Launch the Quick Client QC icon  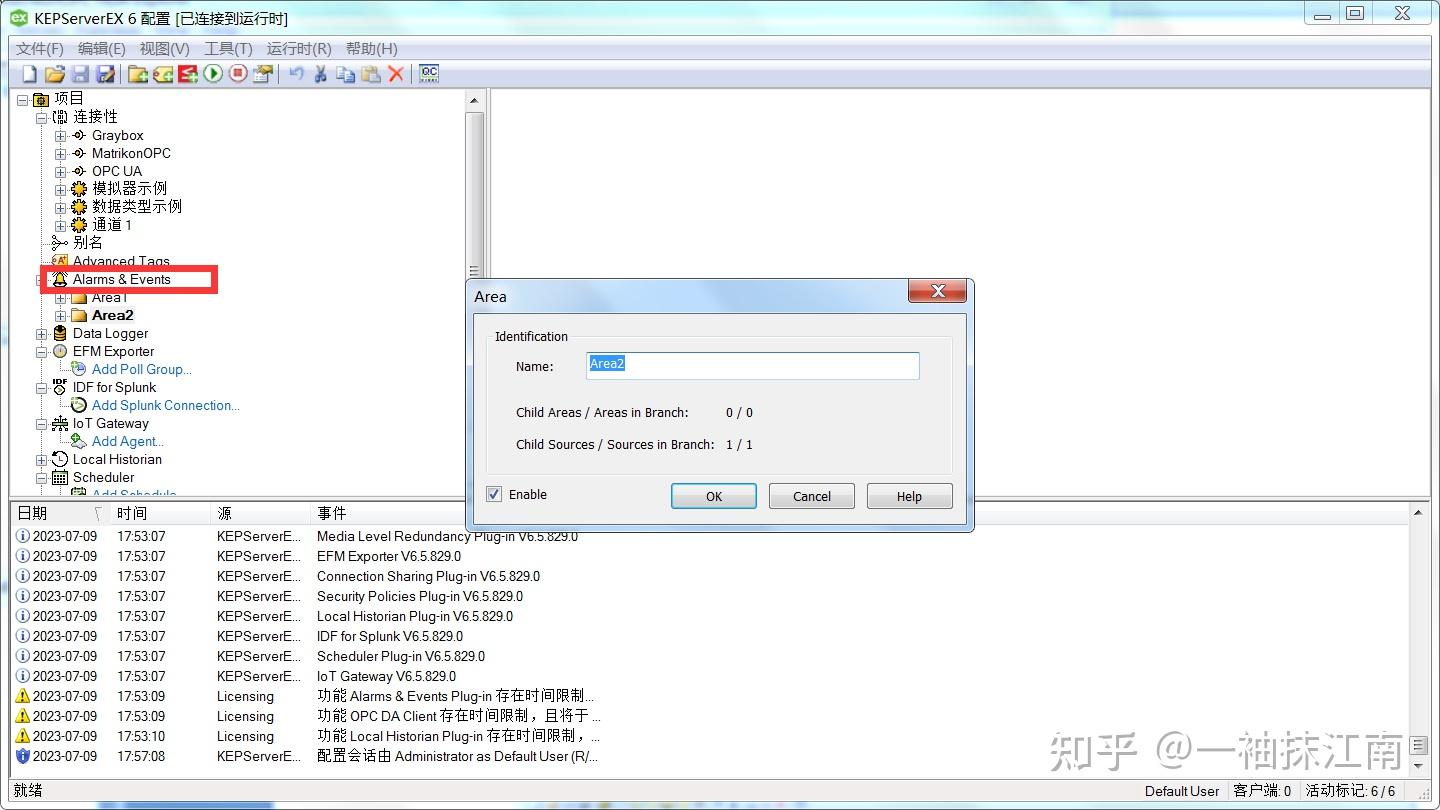(429, 74)
